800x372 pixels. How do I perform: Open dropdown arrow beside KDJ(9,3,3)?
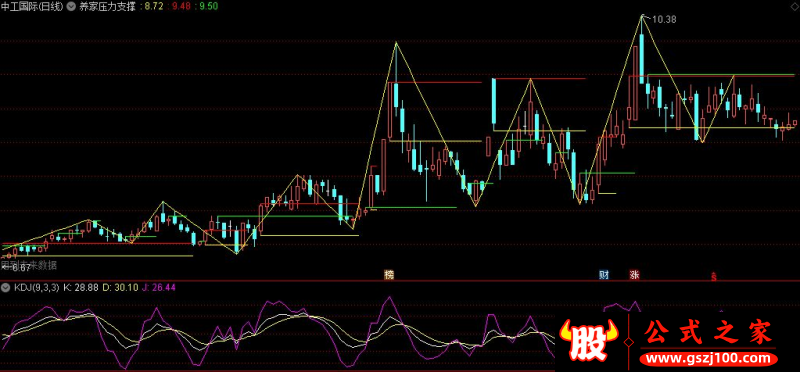[x=6, y=288]
